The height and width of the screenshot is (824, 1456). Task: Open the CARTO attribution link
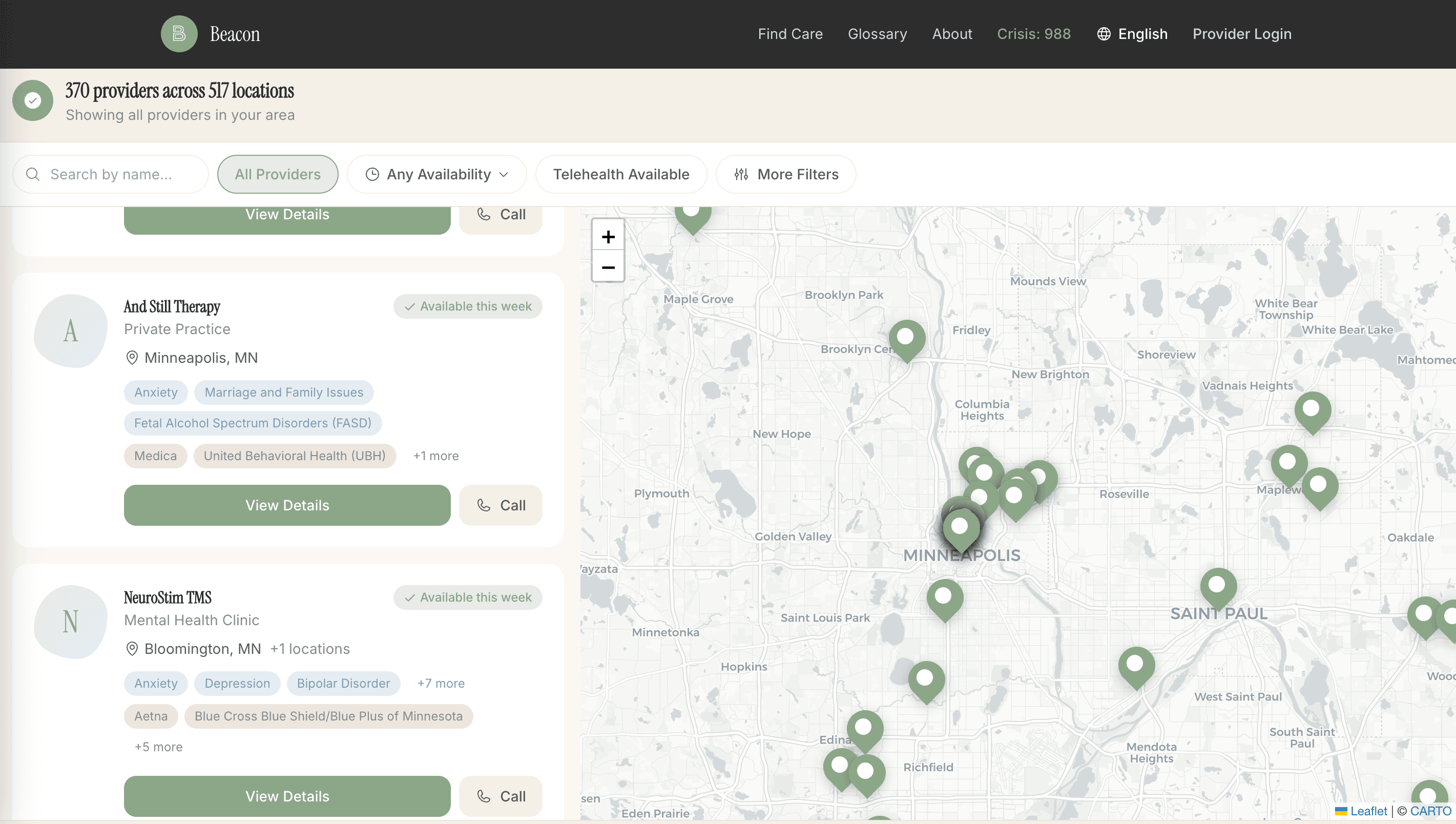(x=1430, y=811)
